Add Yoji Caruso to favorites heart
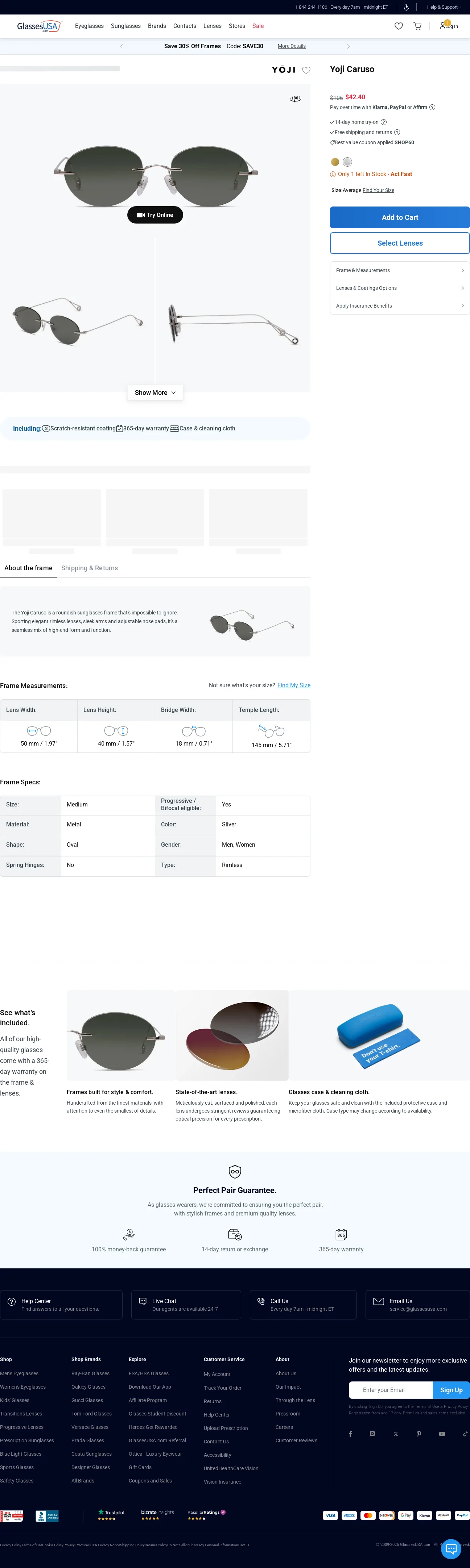 tap(307, 70)
